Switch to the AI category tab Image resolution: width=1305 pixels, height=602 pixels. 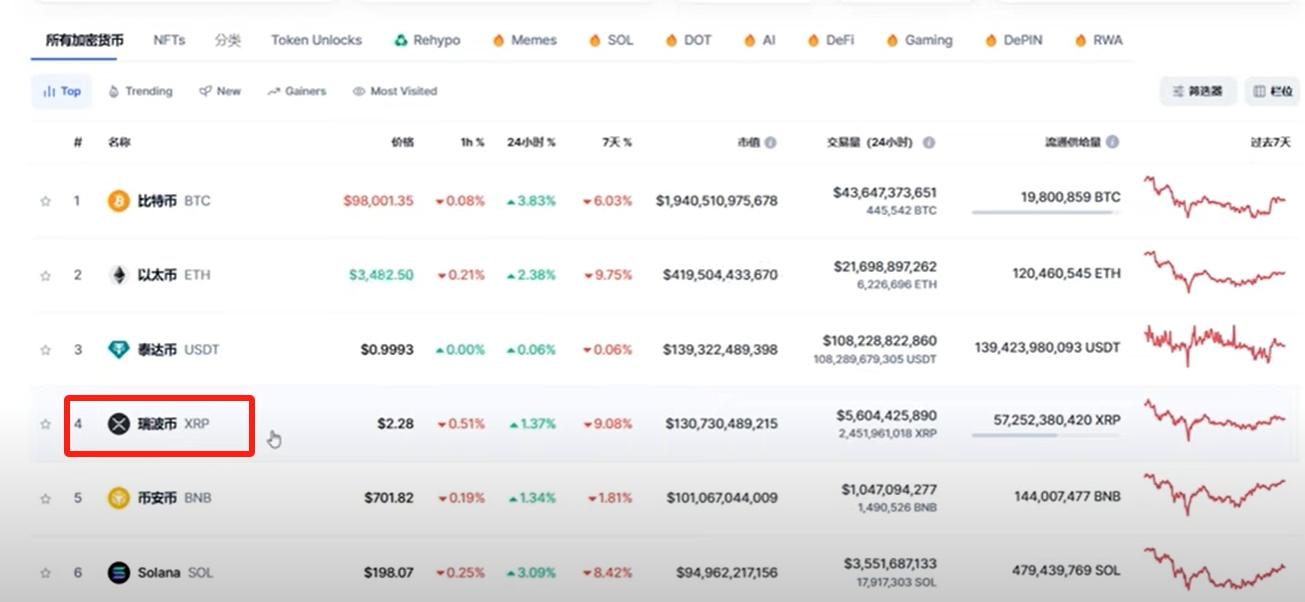(760, 41)
